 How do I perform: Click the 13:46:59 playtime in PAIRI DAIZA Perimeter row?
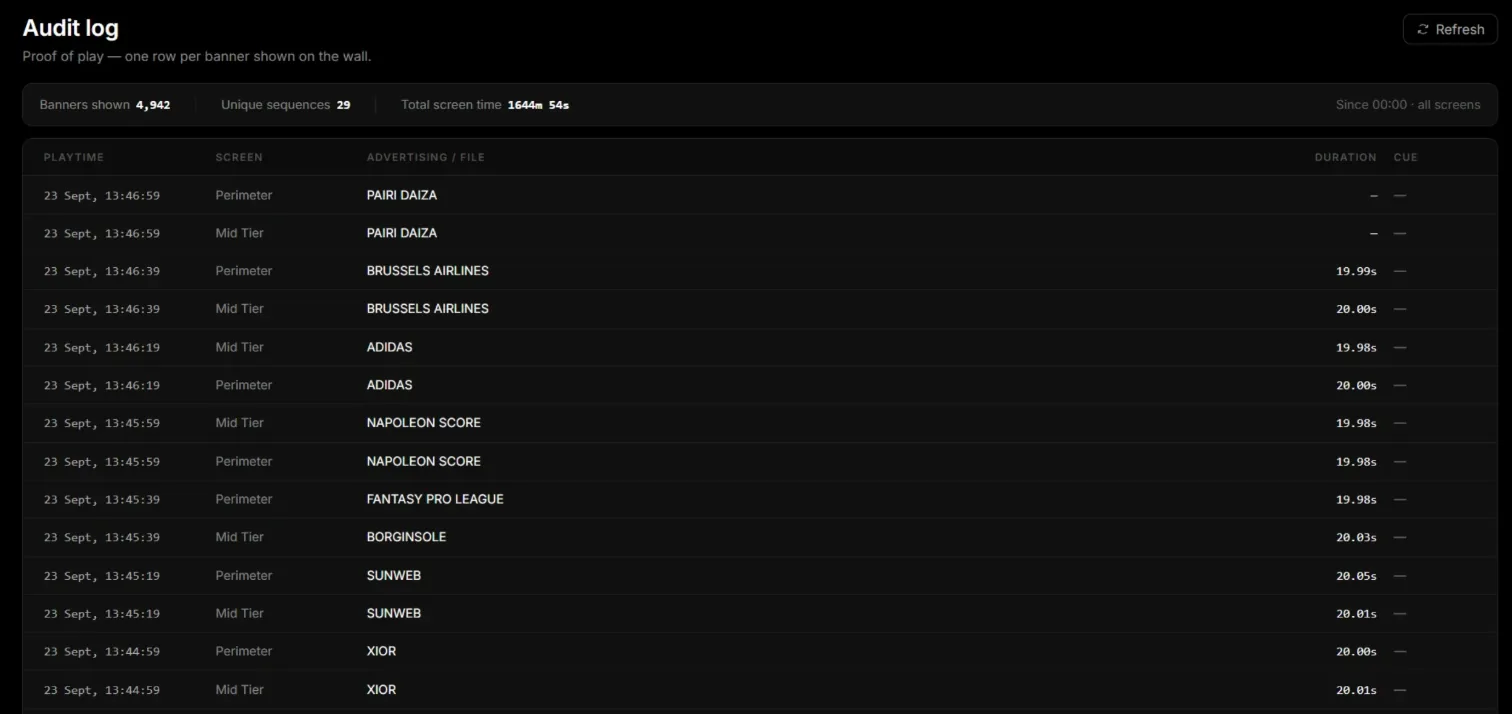[102, 195]
